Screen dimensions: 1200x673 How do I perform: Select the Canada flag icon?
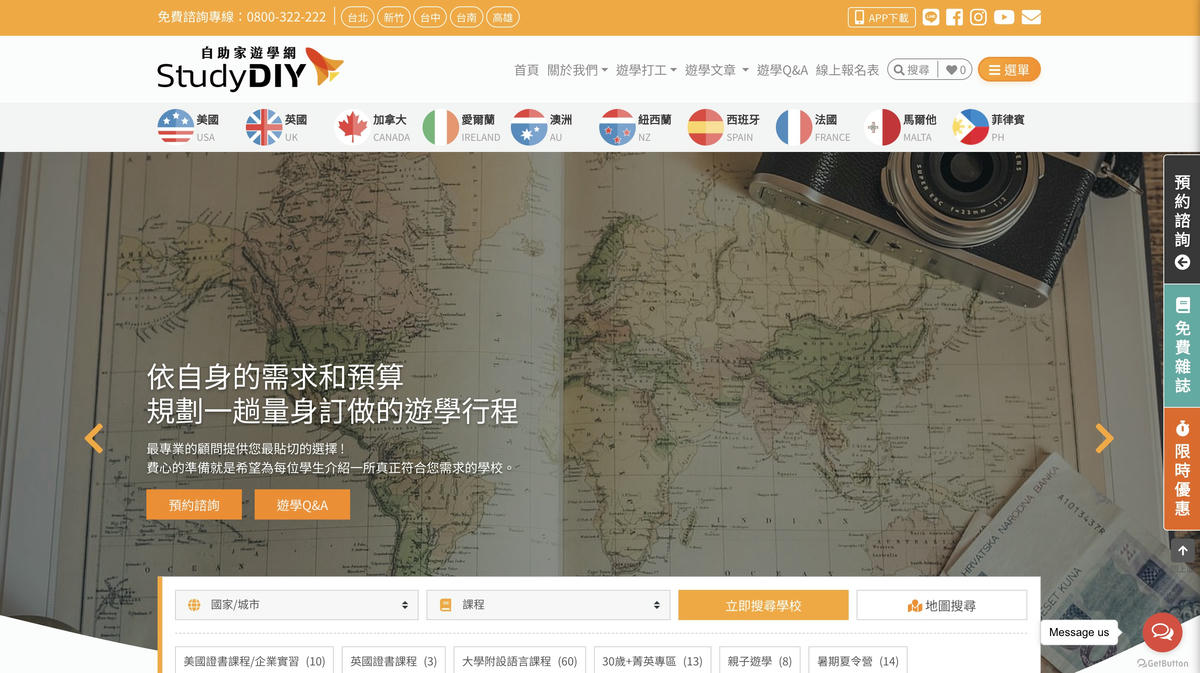(x=352, y=127)
